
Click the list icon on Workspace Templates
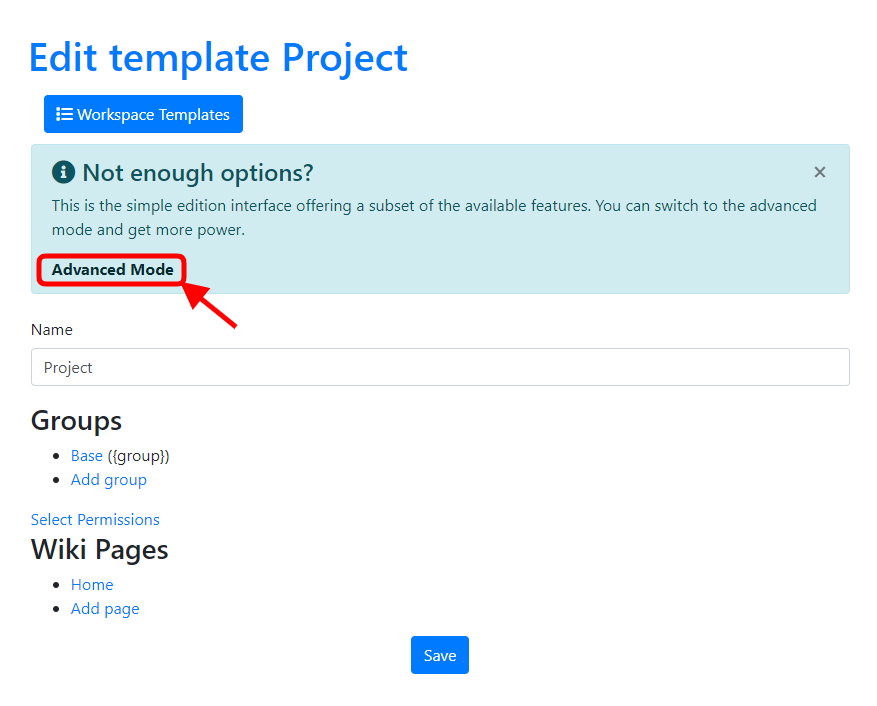point(64,114)
